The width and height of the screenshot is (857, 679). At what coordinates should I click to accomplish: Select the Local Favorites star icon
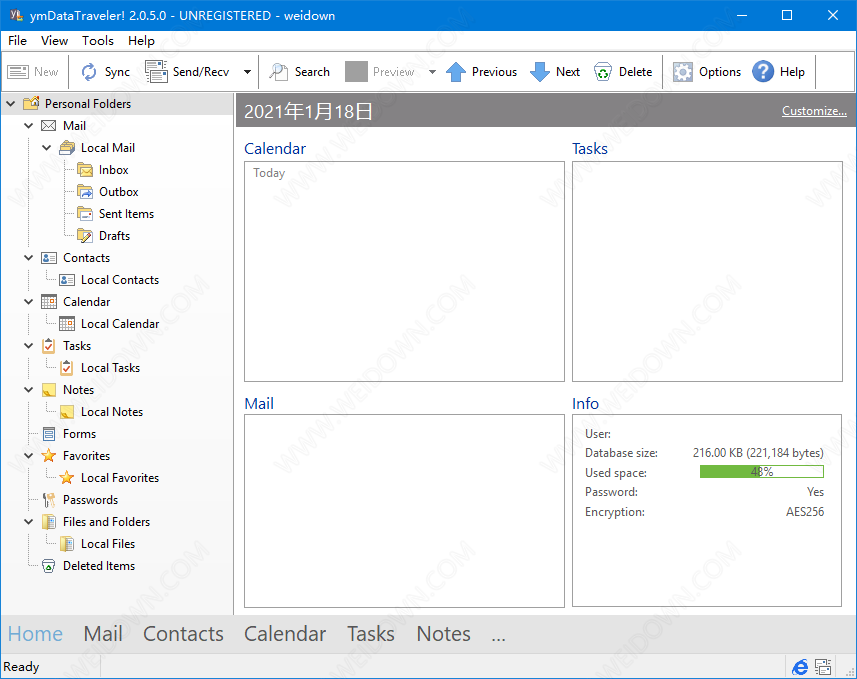[x=67, y=478]
